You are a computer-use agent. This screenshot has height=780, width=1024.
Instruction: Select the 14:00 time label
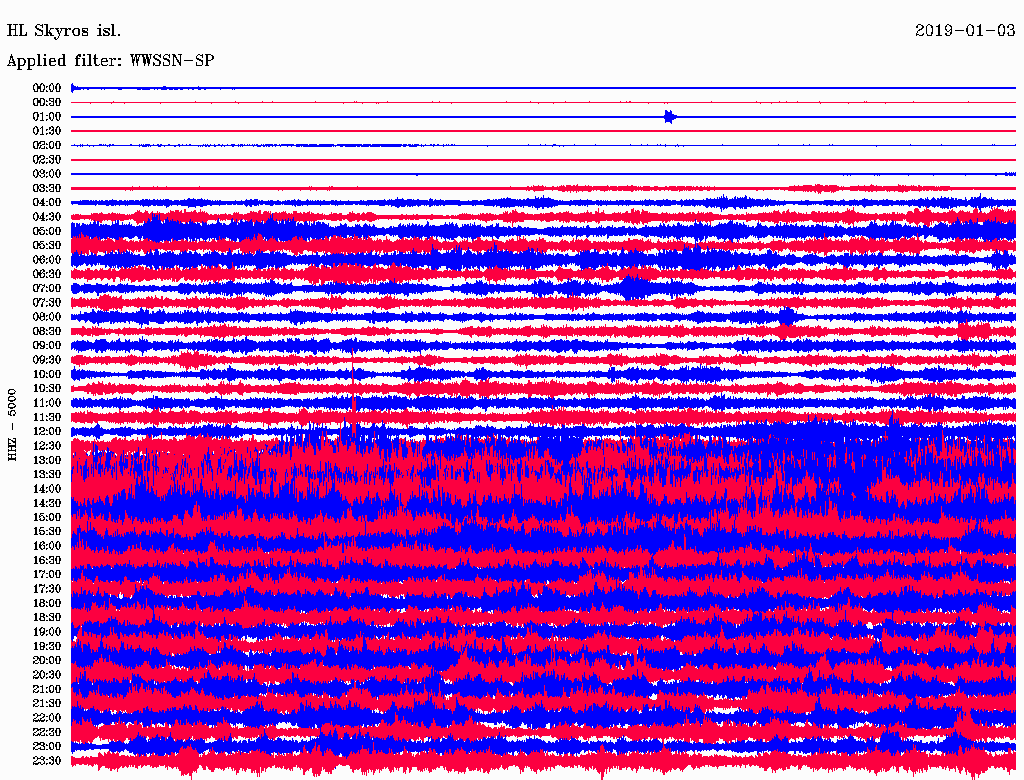(x=47, y=489)
